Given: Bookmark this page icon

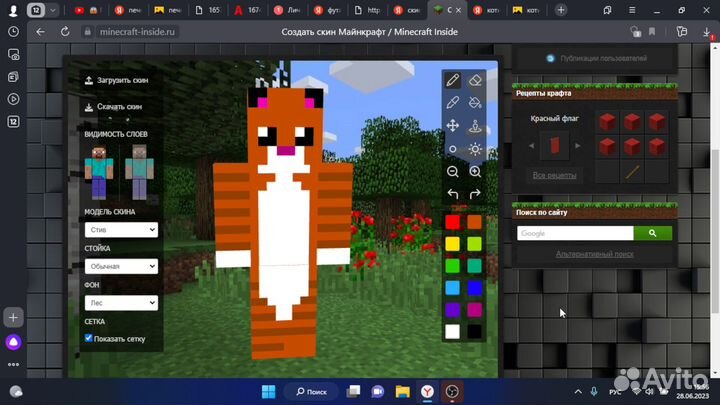Looking at the screenshot, I should (652, 32).
